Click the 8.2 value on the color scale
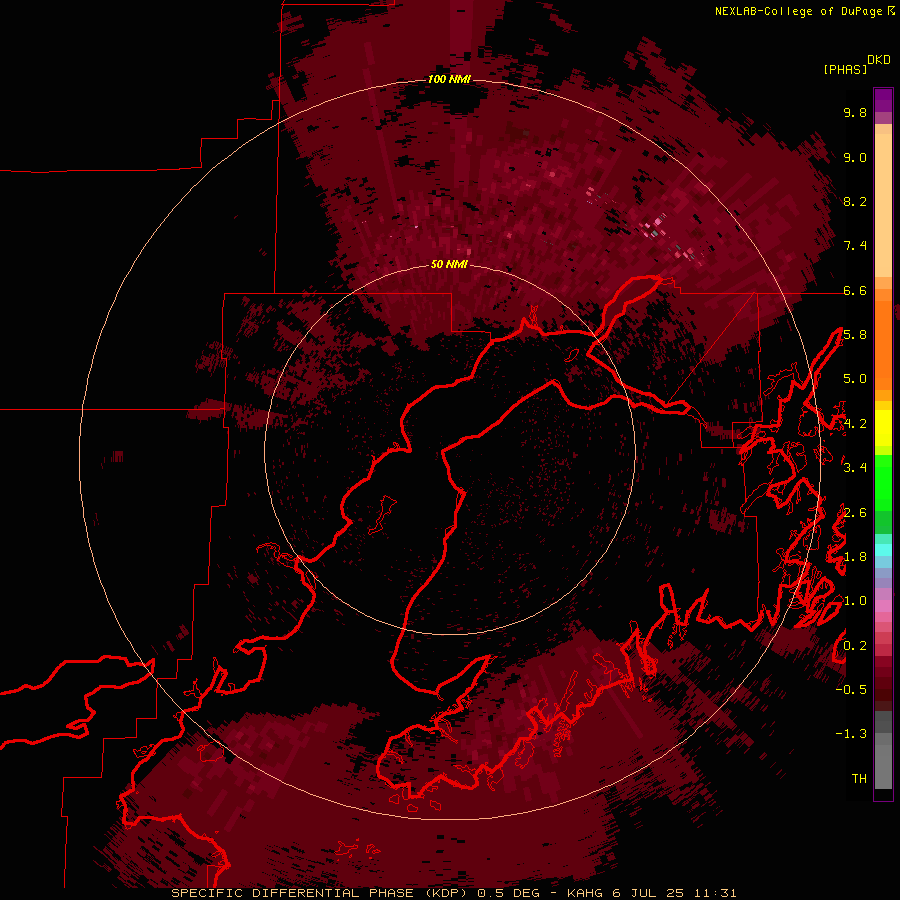The height and width of the screenshot is (900, 900). coord(855,201)
